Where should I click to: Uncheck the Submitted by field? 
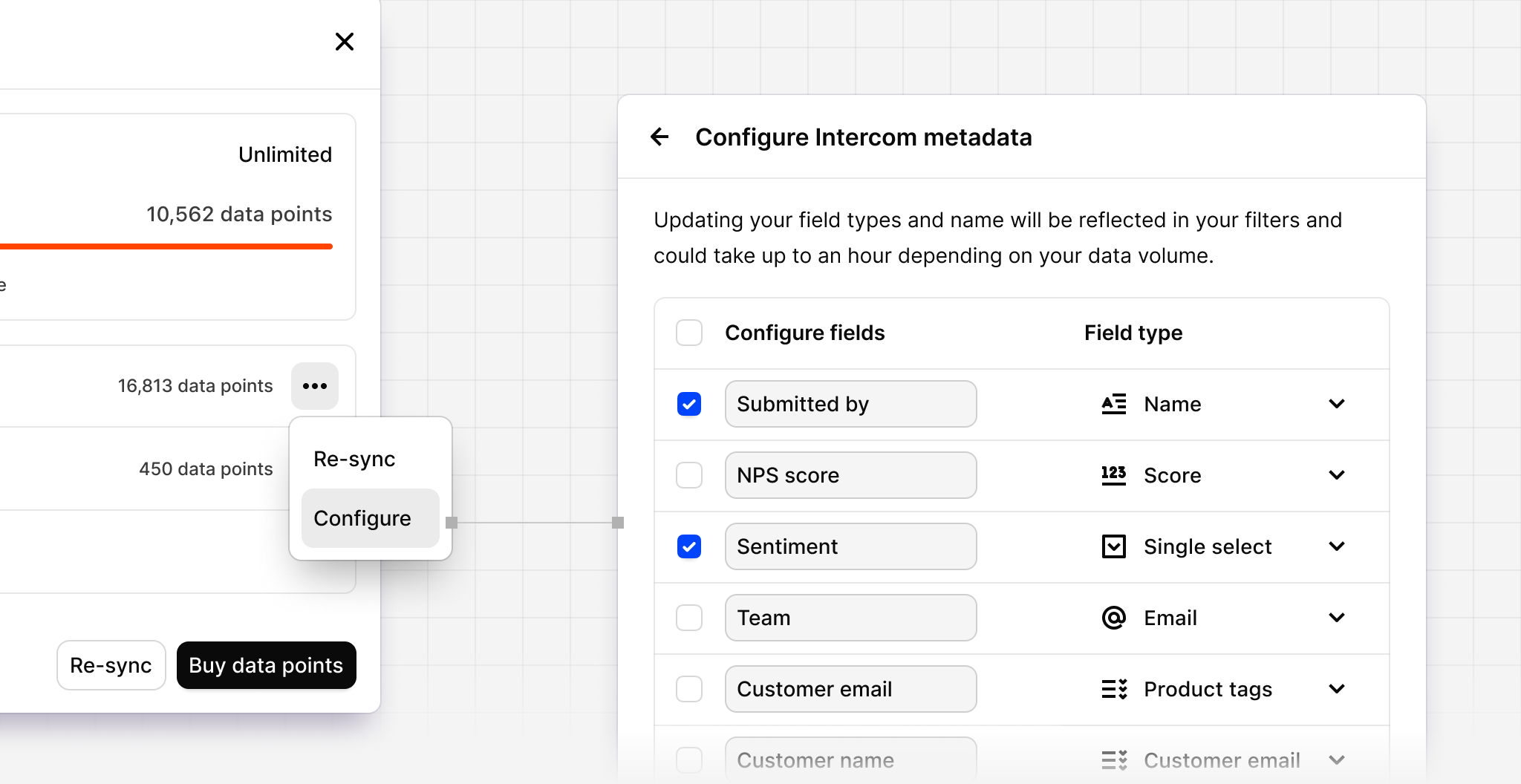click(x=689, y=404)
